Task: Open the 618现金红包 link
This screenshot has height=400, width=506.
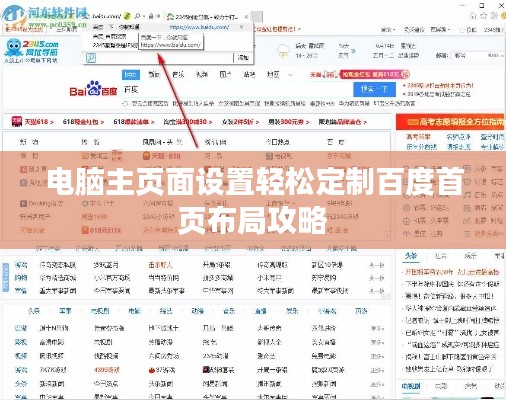Action: tap(83, 122)
